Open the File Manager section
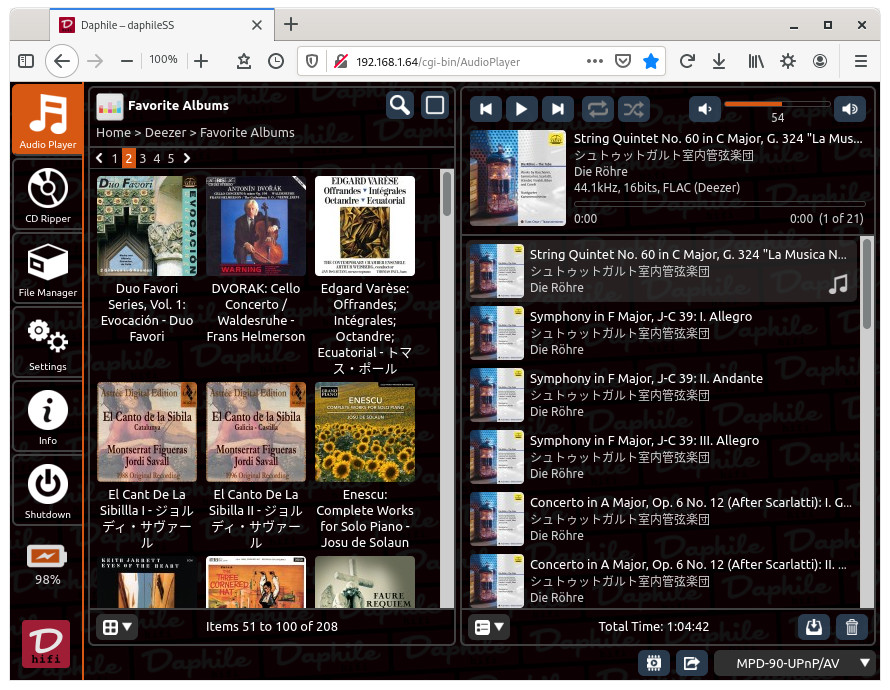 pyautogui.click(x=48, y=270)
